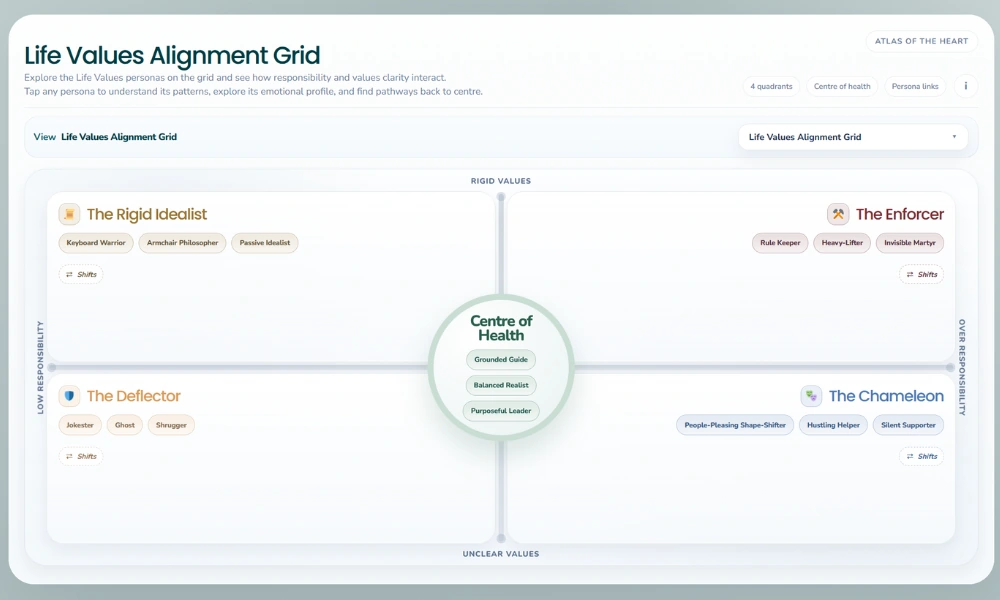Choose the Persona links pill
This screenshot has width=1000, height=600.
915,86
